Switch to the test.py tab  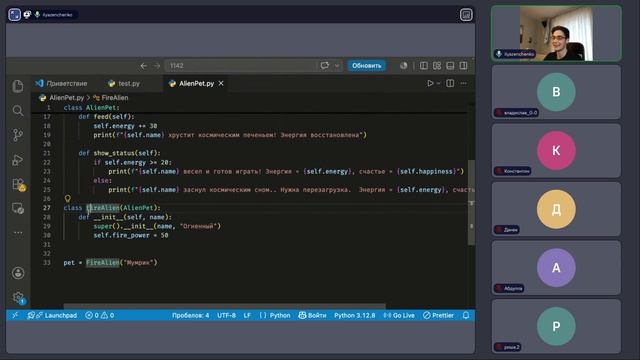[x=124, y=83]
